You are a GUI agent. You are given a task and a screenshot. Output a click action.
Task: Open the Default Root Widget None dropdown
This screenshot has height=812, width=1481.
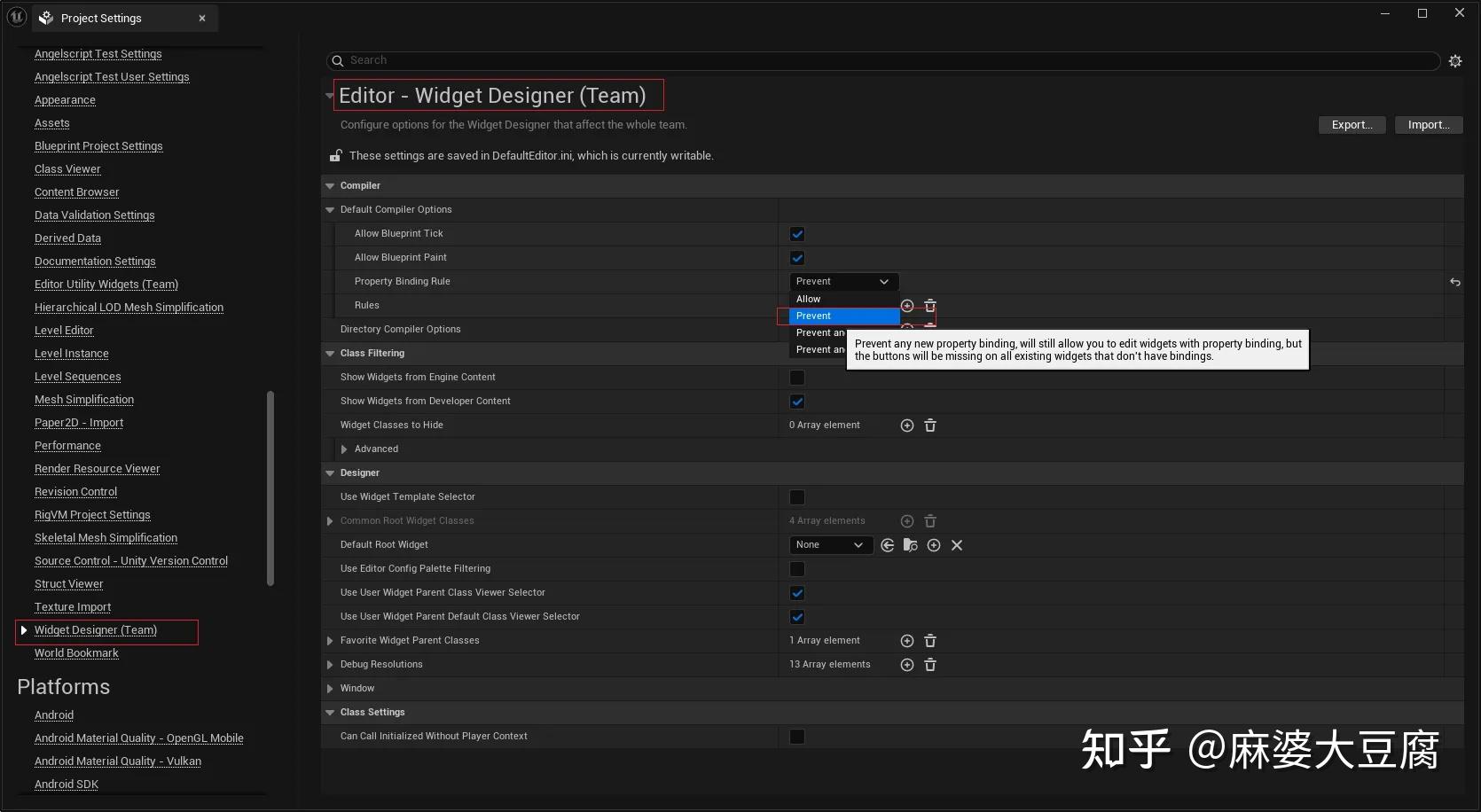point(830,545)
